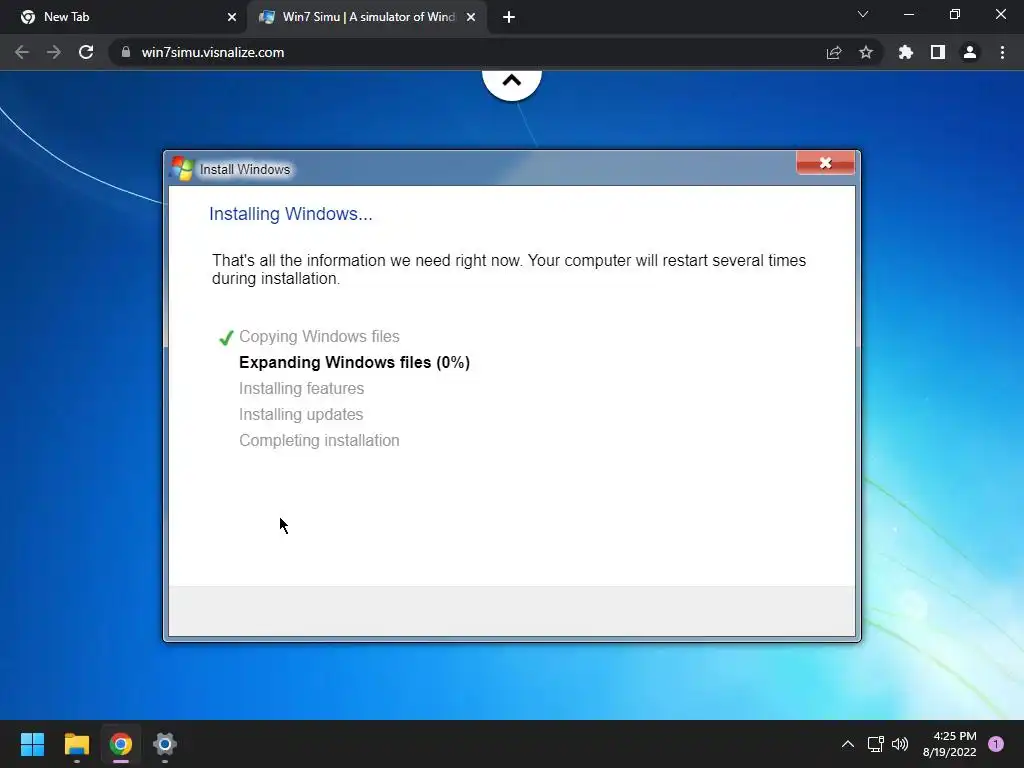The height and width of the screenshot is (768, 1024).
Task: Click the Windows flag logo in dialog title
Action: pyautogui.click(x=182, y=168)
